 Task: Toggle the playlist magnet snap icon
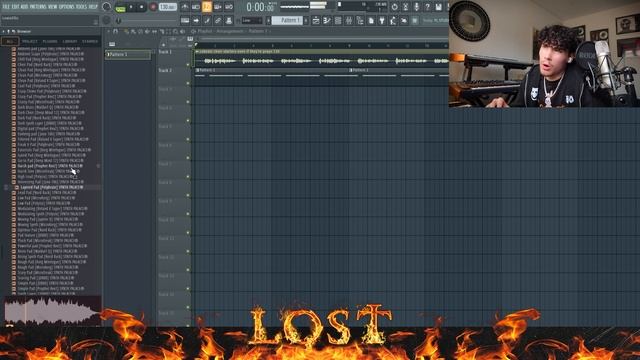(116, 31)
